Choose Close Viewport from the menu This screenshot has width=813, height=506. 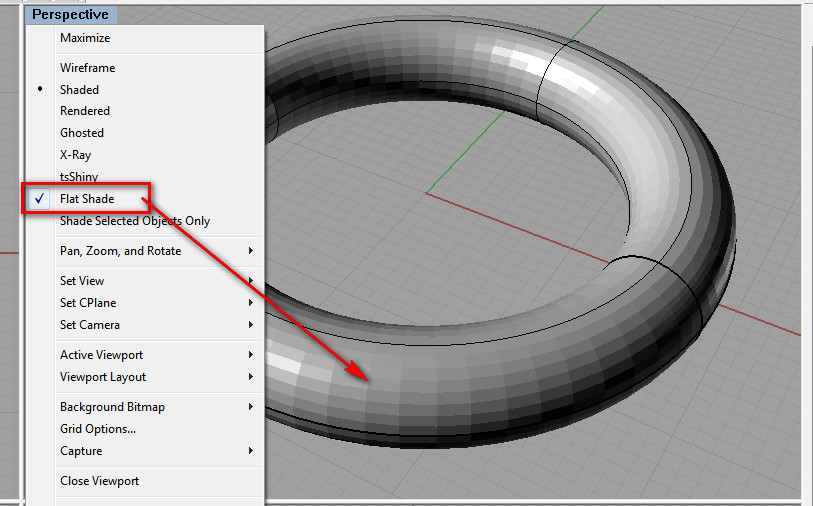tap(99, 481)
